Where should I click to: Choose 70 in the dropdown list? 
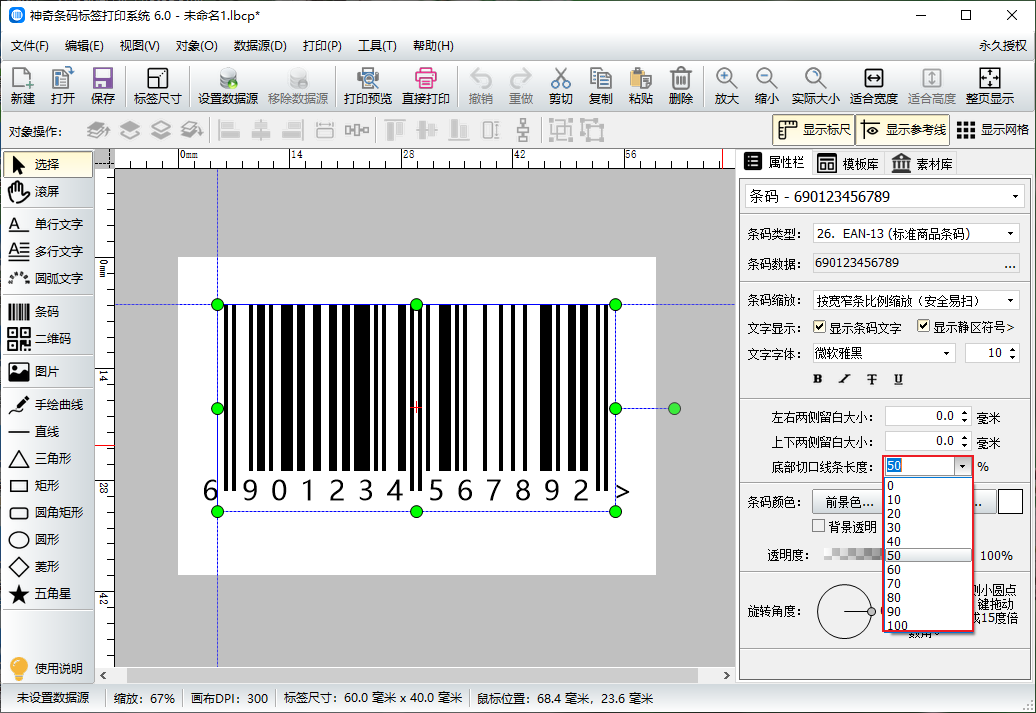point(928,583)
